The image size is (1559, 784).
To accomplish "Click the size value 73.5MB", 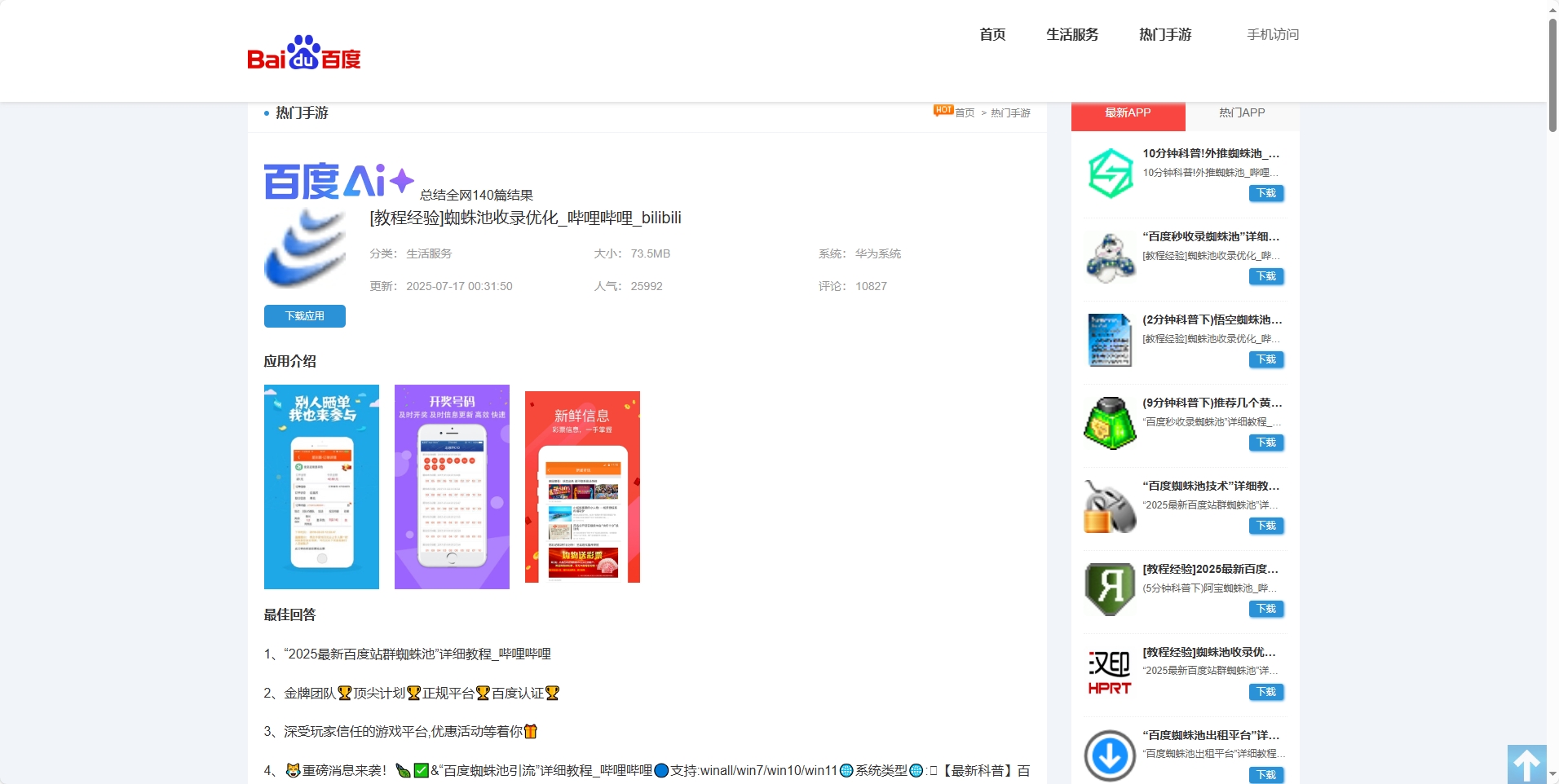I will pyautogui.click(x=650, y=254).
